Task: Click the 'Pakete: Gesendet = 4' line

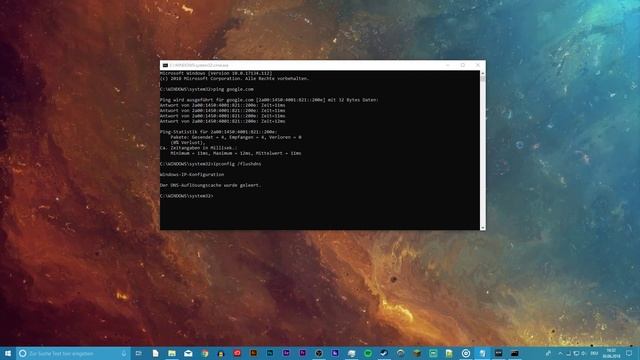Action: (236, 138)
